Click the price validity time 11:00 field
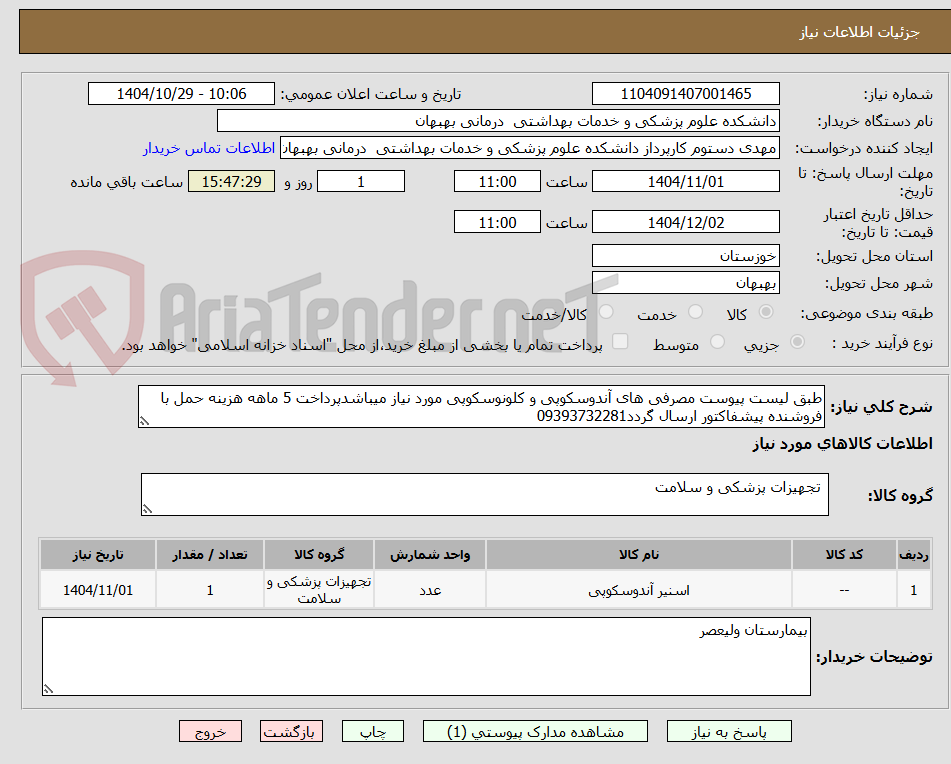The height and width of the screenshot is (764, 951). coord(497,222)
